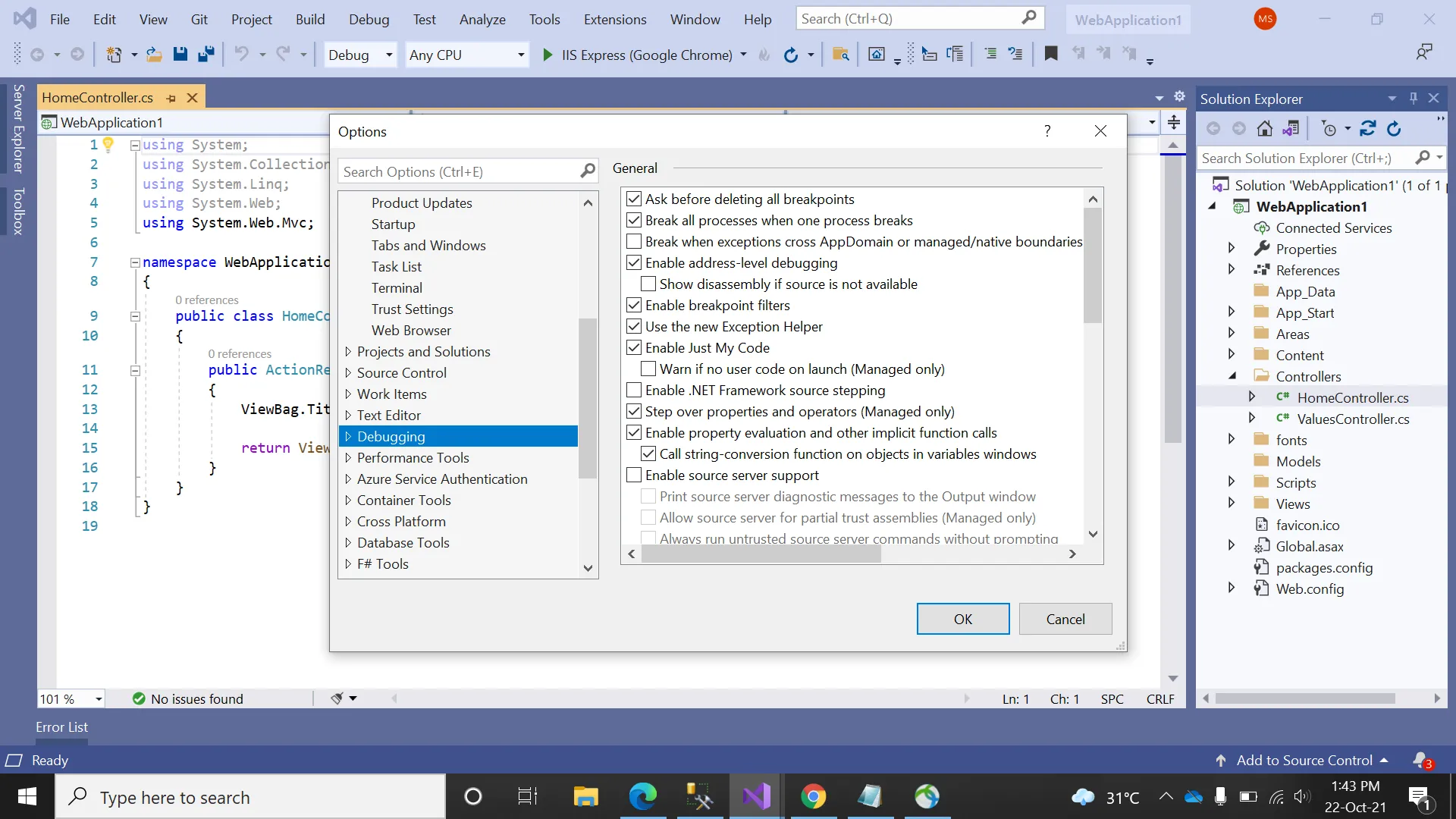Viewport: 1456px width, 819px height.
Task: Enable Break when exceptions cross AppDomain boundaries
Action: click(634, 242)
